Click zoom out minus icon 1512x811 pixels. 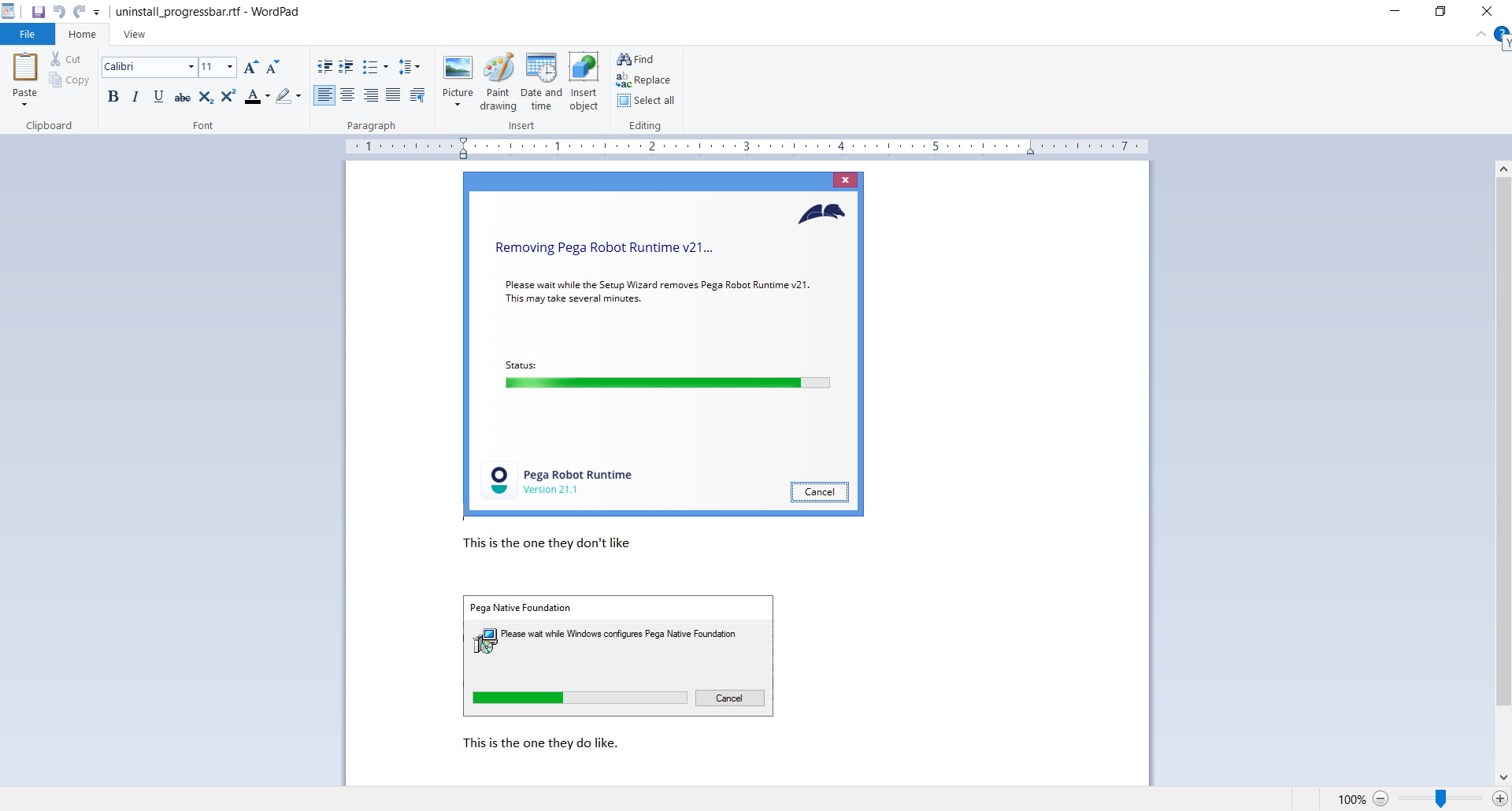1380,799
